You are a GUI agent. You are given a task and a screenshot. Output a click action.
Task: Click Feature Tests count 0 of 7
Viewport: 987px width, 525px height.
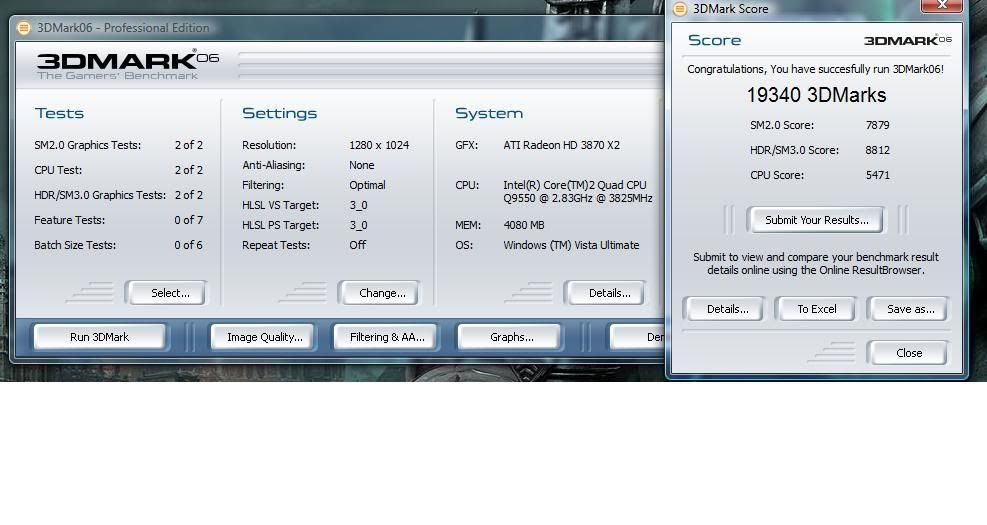[189, 220]
